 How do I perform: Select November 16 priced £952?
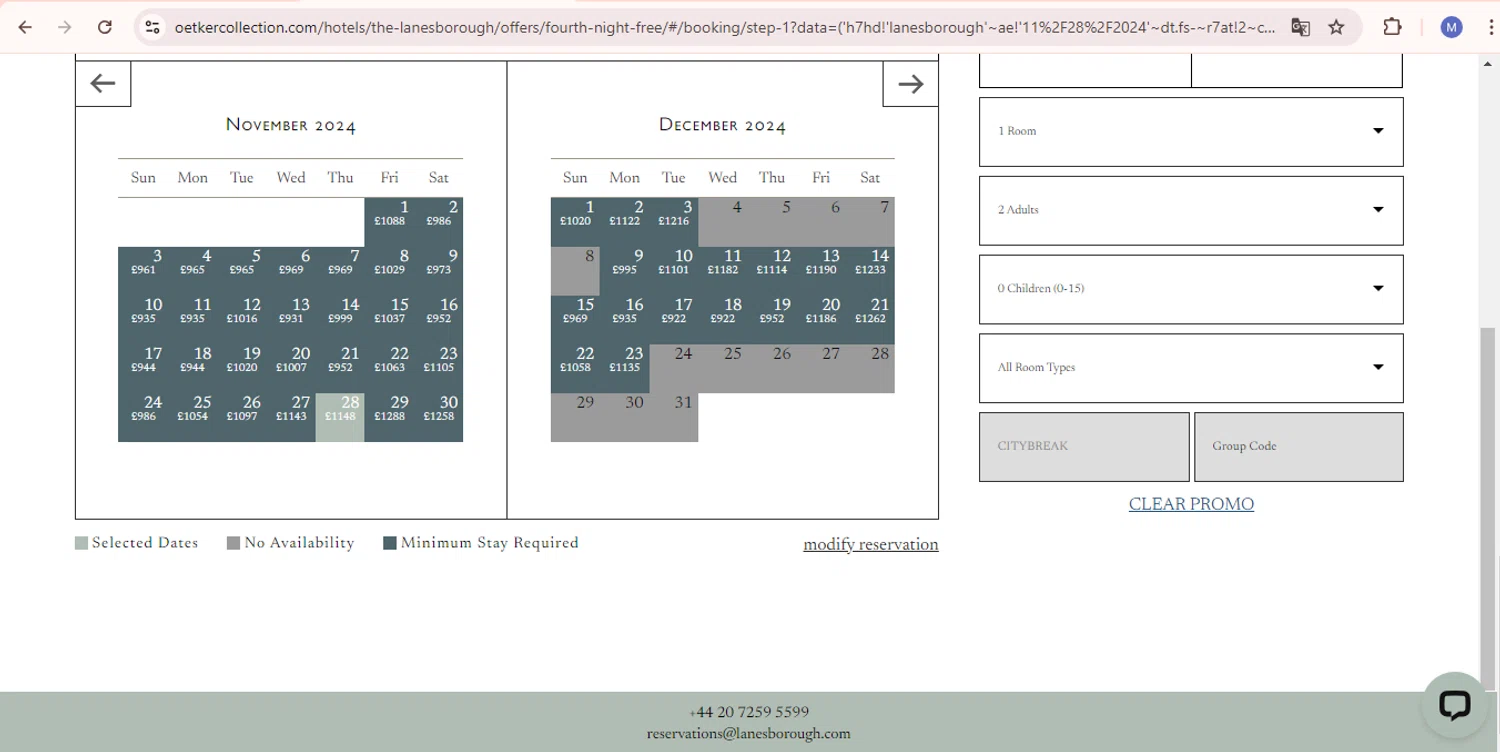point(439,320)
